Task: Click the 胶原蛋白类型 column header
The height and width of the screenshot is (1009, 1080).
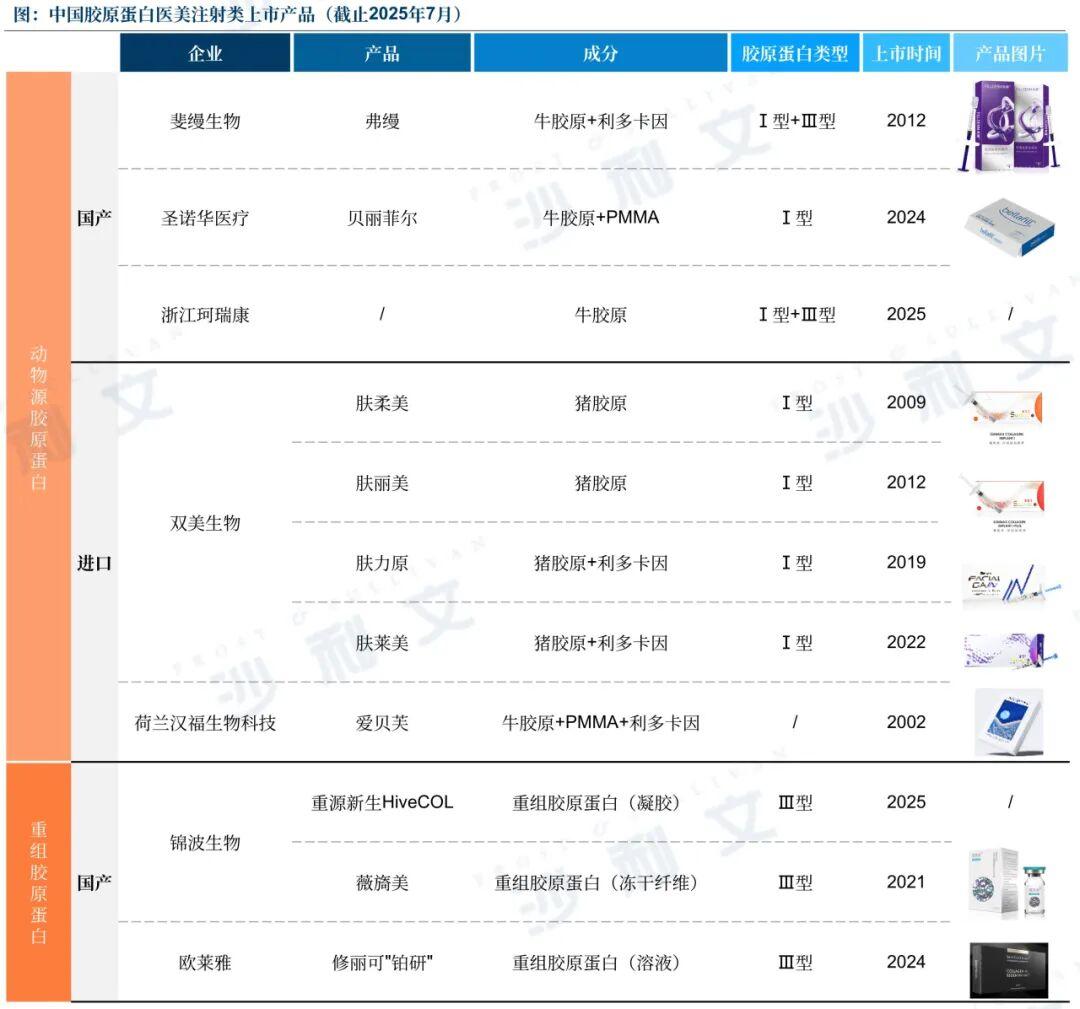Action: pyautogui.click(x=794, y=54)
